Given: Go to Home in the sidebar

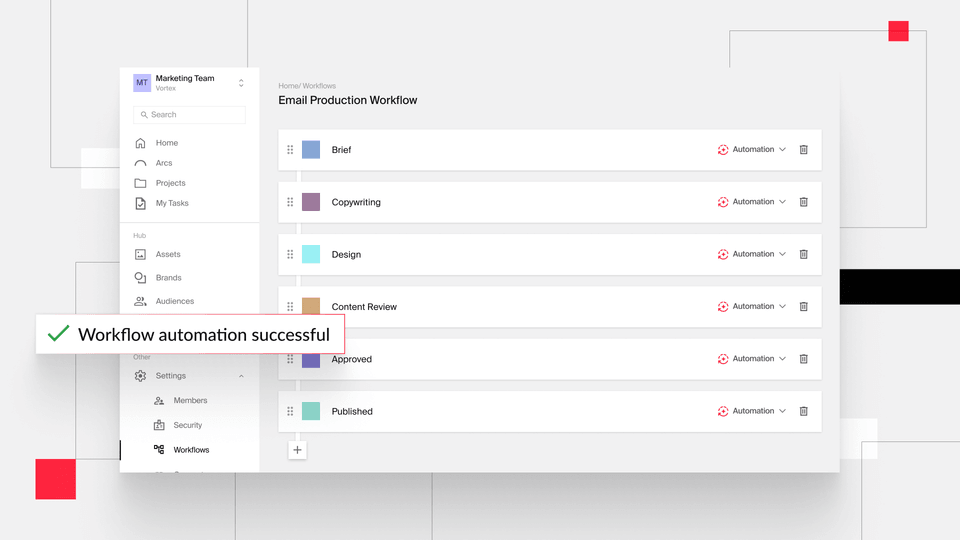Looking at the screenshot, I should (x=167, y=143).
